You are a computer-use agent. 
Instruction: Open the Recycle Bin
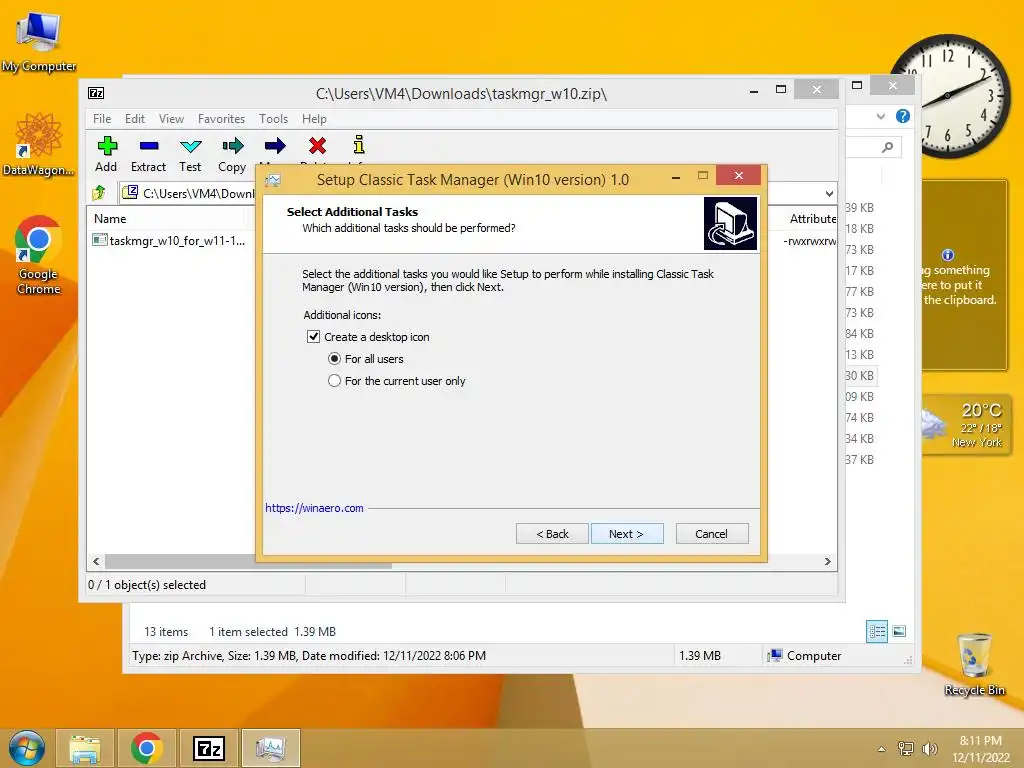974,664
